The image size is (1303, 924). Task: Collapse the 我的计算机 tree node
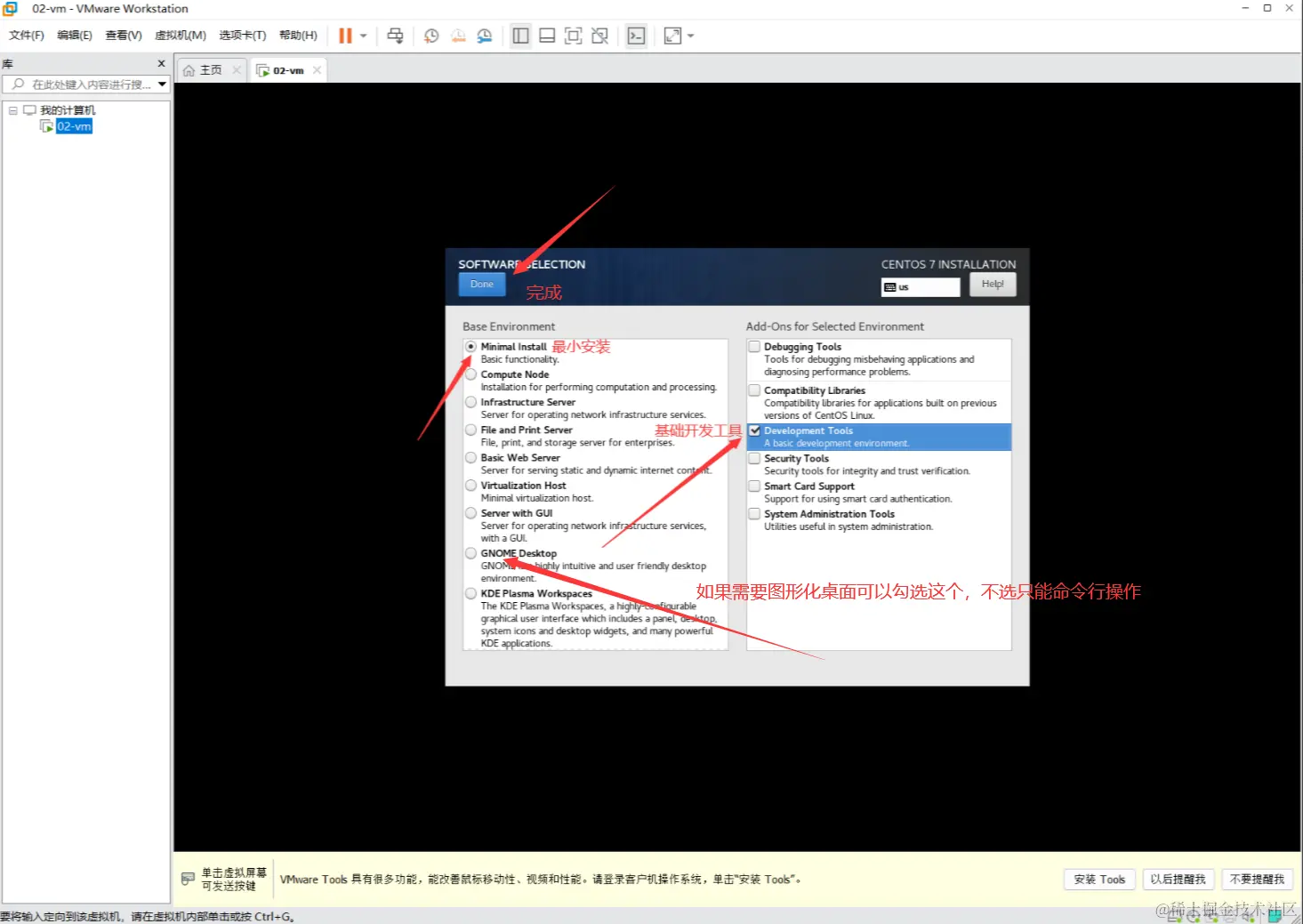point(13,110)
